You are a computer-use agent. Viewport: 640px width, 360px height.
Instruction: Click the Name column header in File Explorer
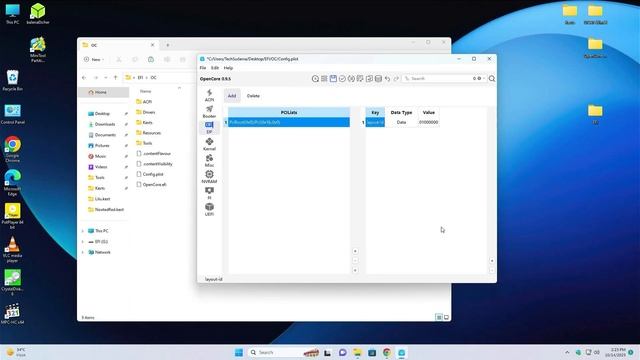[146, 91]
